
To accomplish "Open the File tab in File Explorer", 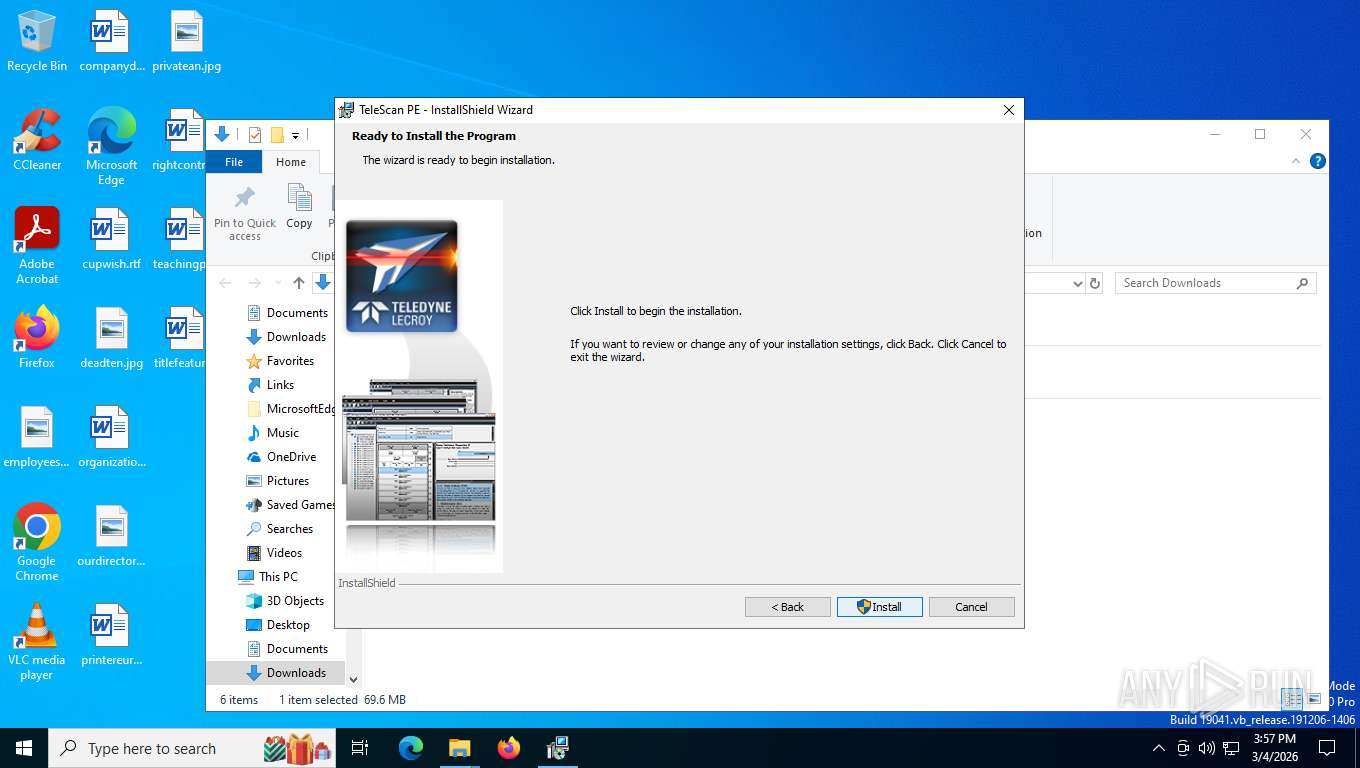I will (234, 162).
